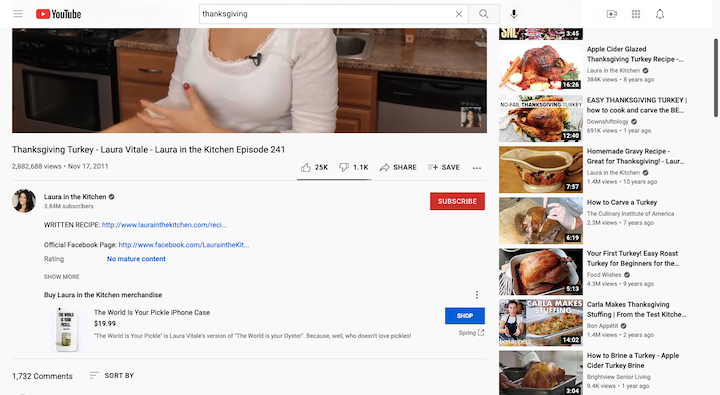Screen dimensions: 720x395
Task: Click the '1,732 Comments' count
Action: (42, 376)
